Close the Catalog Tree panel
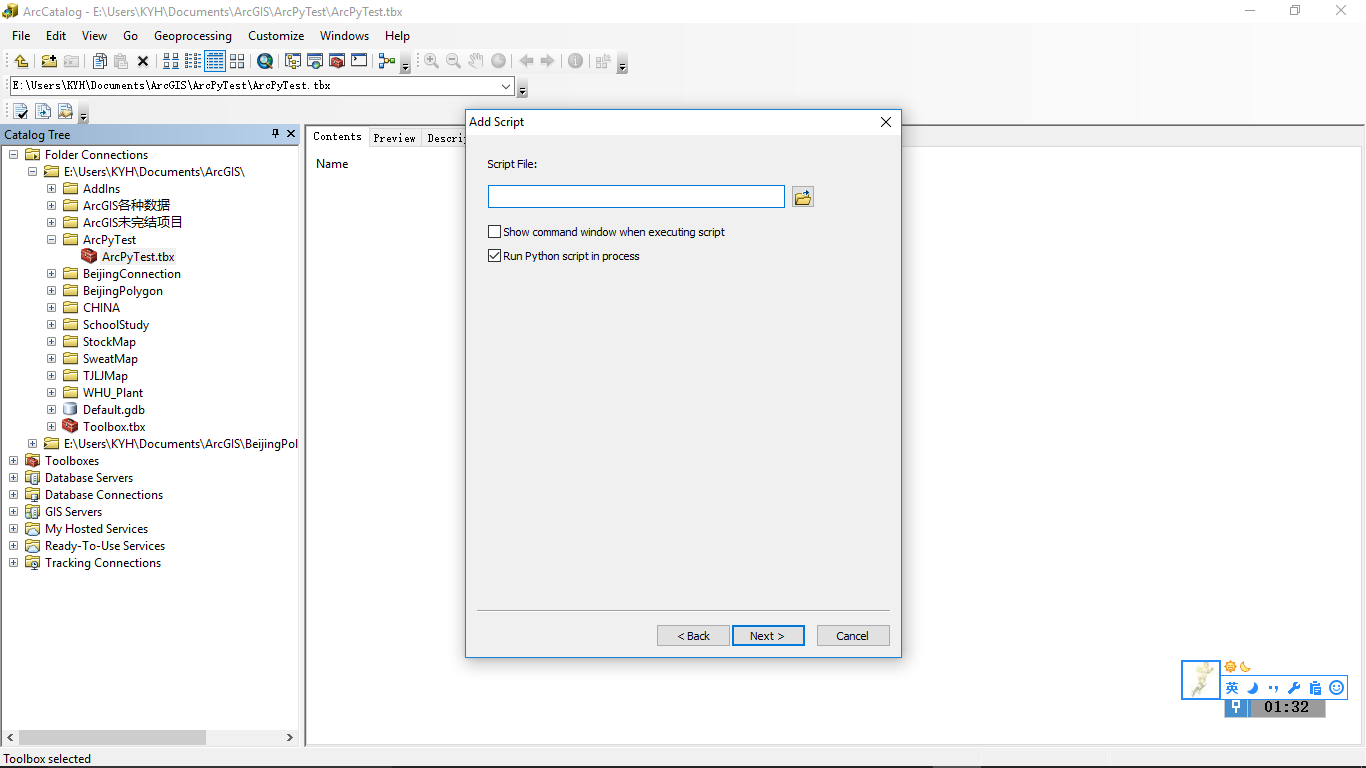Screen dimensions: 1366x768 291,134
